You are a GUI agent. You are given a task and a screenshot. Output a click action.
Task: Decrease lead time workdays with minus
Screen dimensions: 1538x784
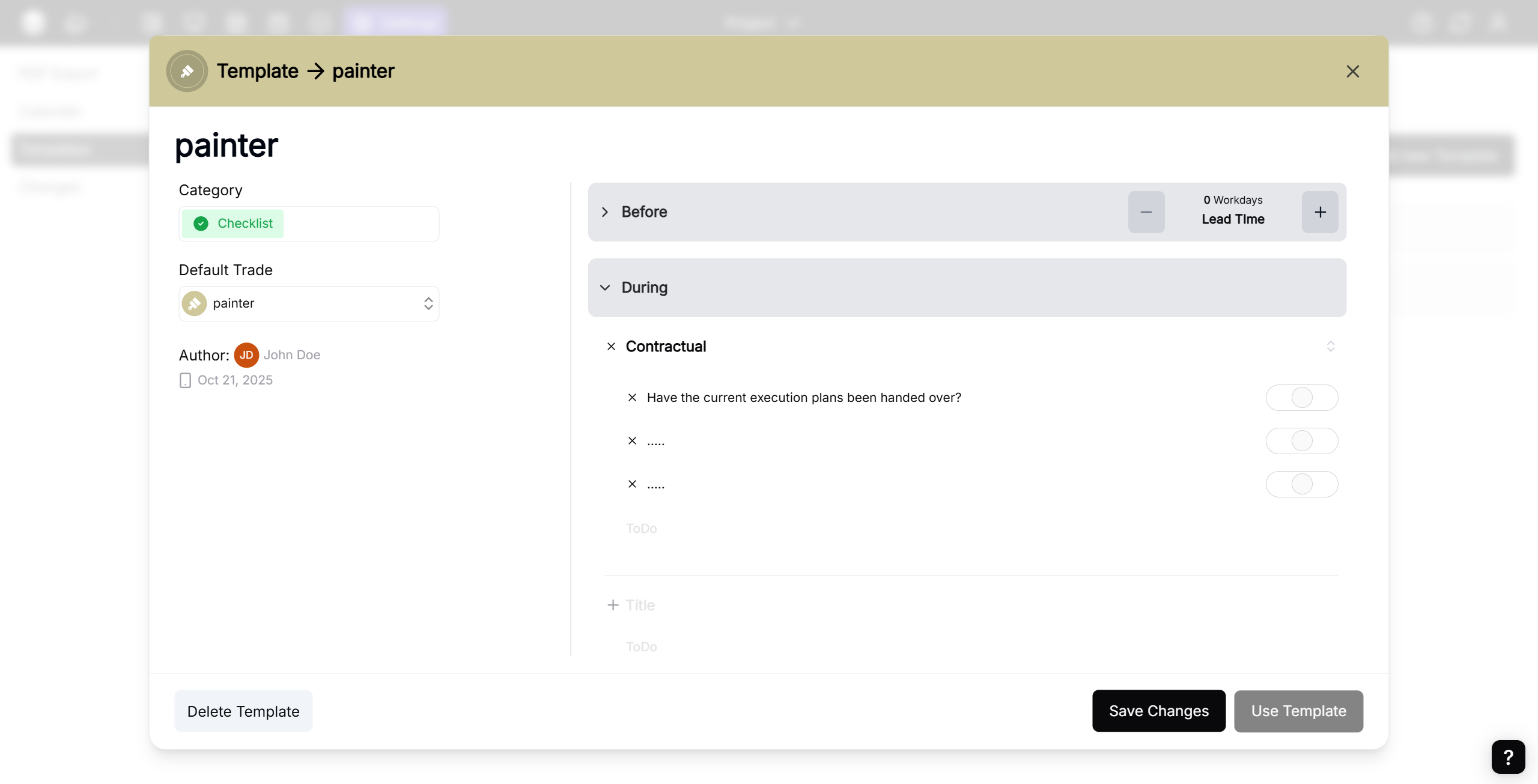pyautogui.click(x=1146, y=212)
